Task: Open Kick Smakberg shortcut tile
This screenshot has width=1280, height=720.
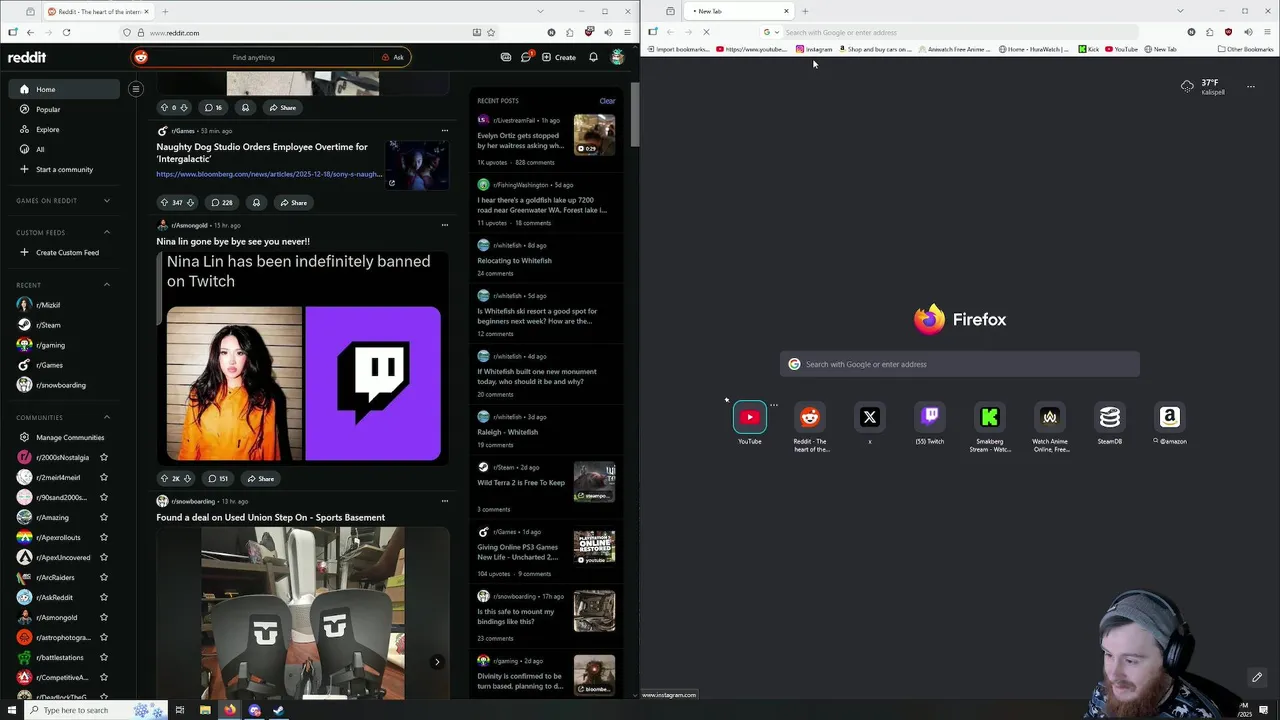Action: (x=990, y=417)
